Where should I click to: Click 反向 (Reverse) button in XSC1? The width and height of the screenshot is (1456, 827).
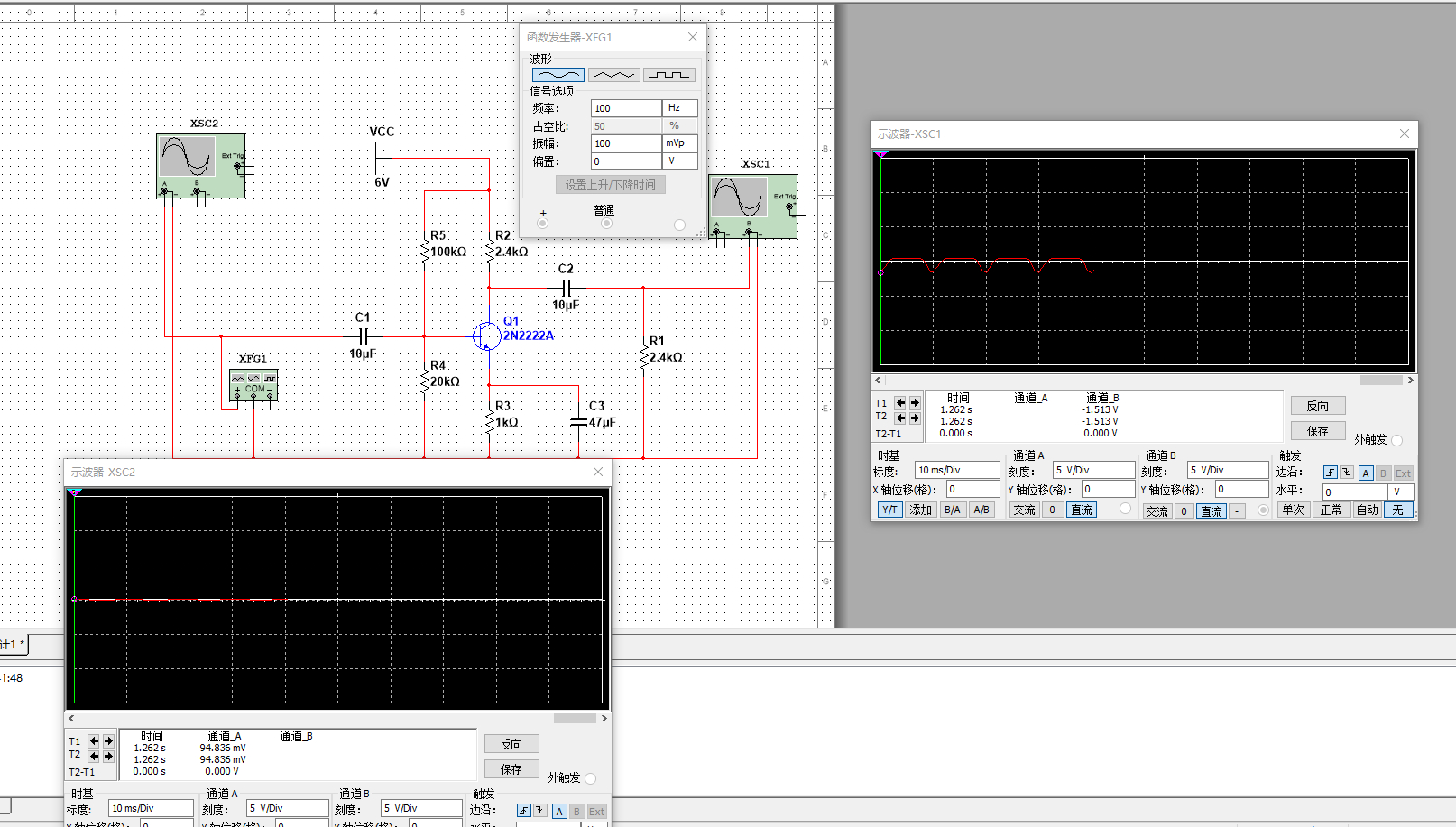point(1317,406)
